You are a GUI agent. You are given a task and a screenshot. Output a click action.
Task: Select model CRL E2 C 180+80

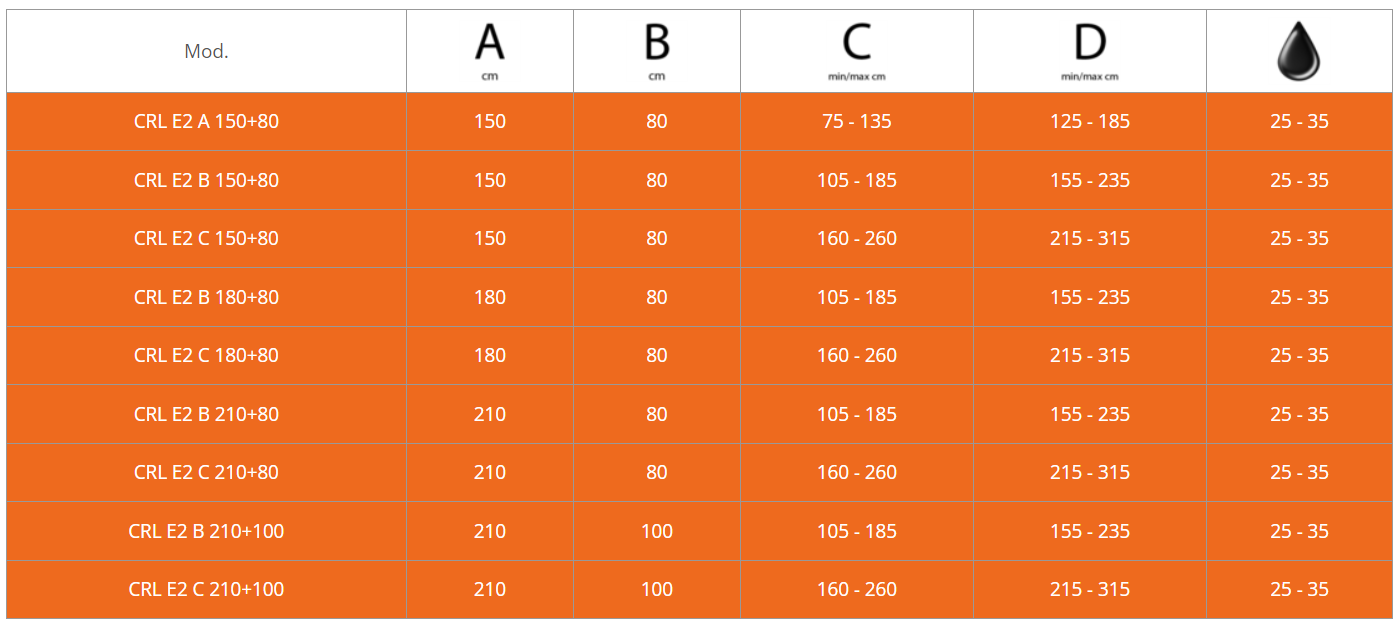206,355
